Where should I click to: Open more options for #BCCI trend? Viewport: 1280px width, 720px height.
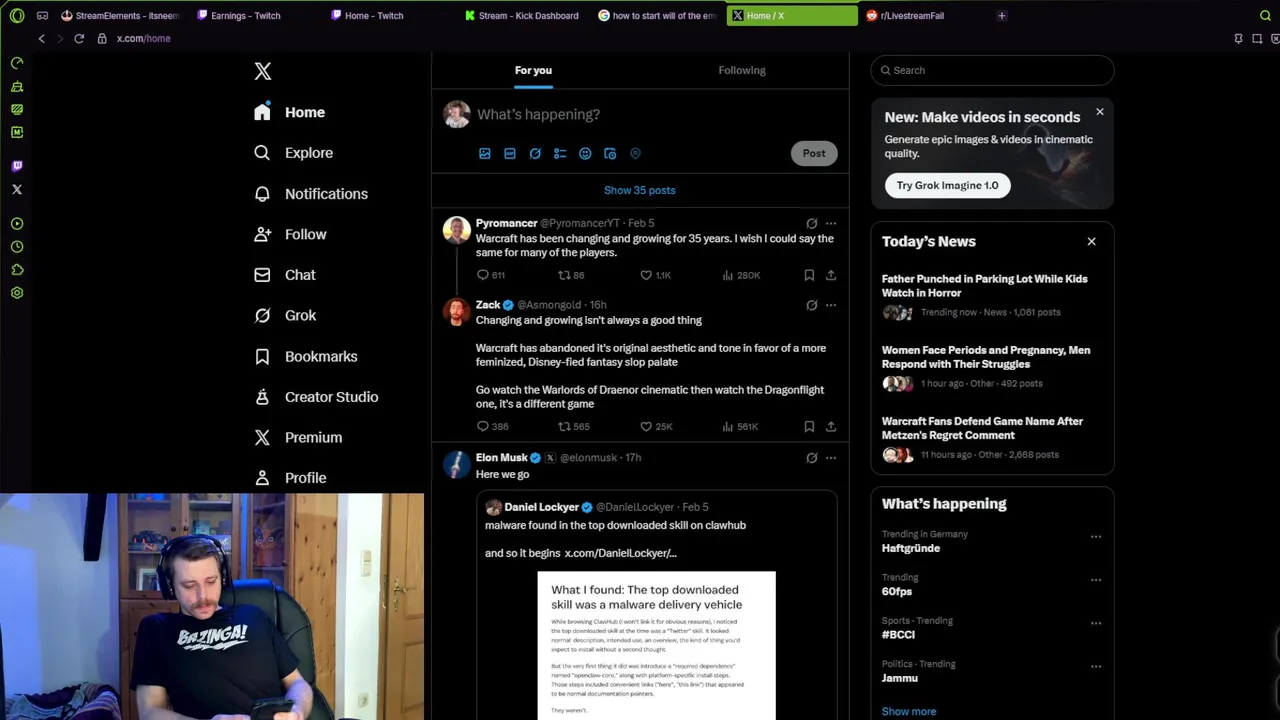(x=1096, y=623)
